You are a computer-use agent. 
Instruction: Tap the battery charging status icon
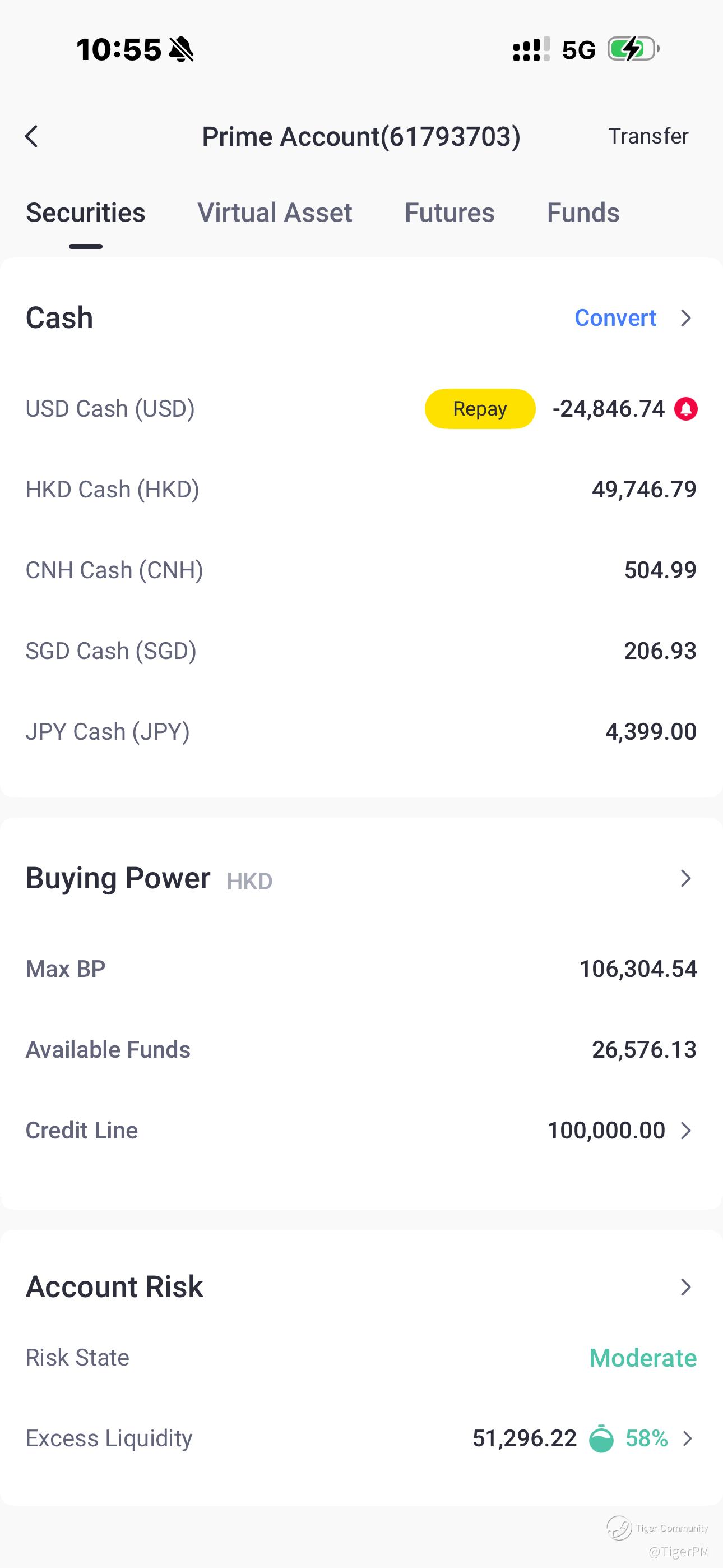pos(633,49)
